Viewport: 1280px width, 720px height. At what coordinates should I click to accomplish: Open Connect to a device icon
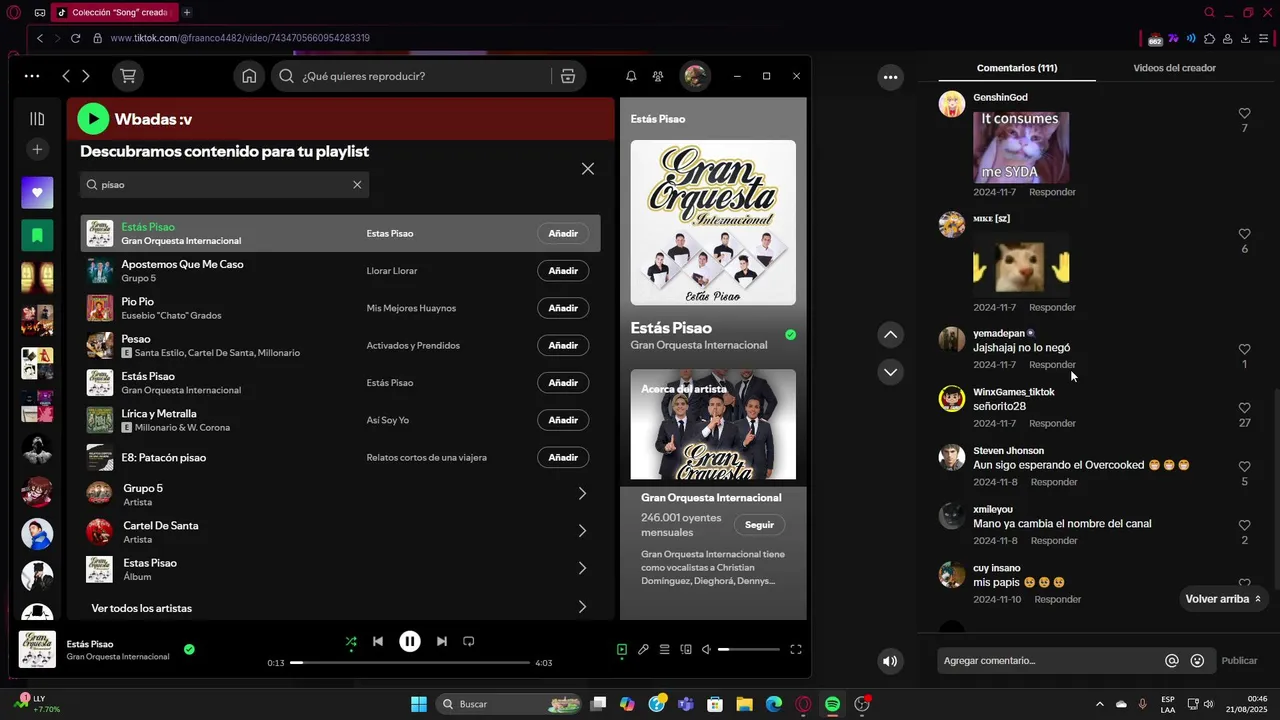686,649
